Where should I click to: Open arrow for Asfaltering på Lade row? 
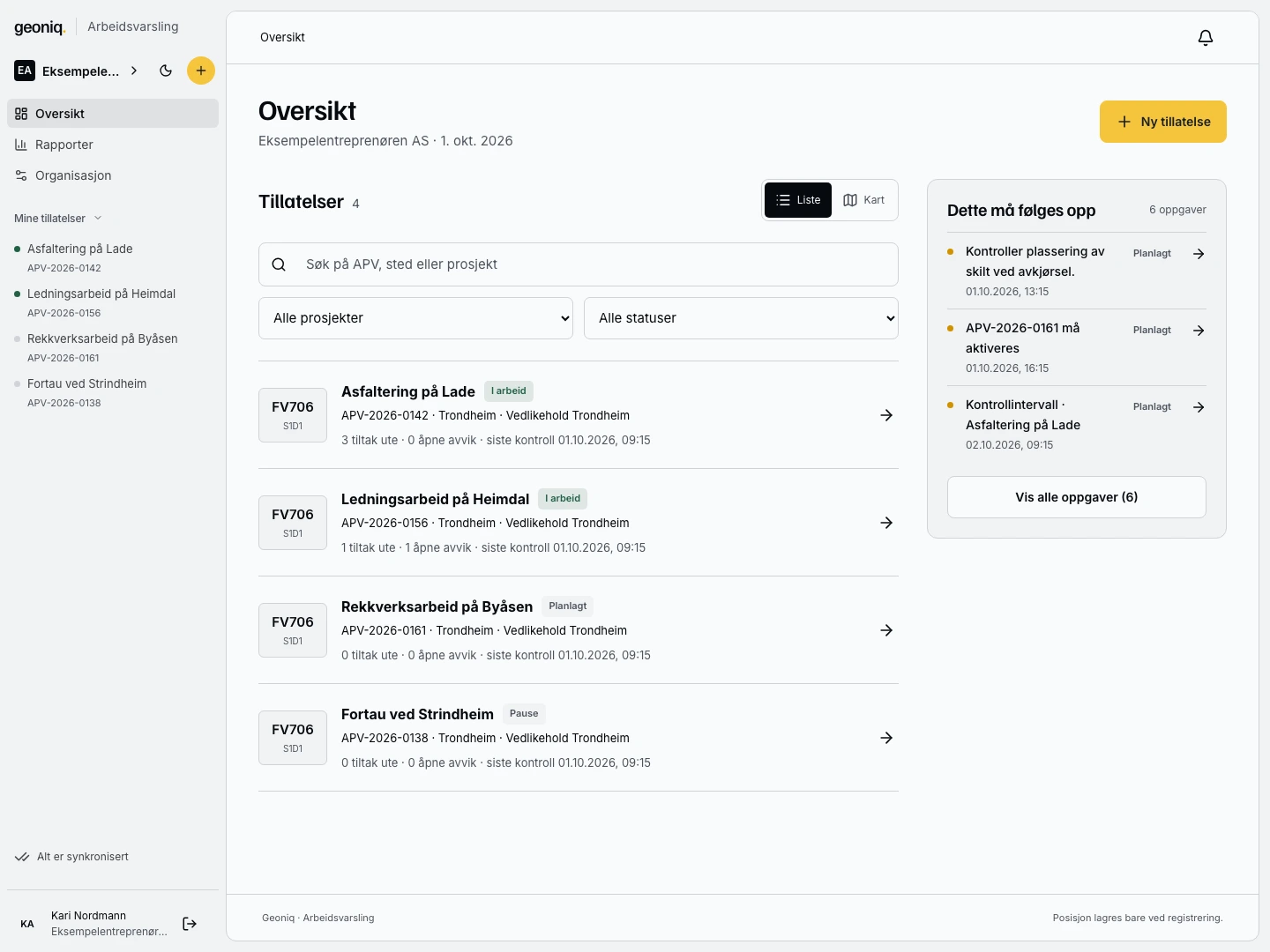click(x=886, y=415)
